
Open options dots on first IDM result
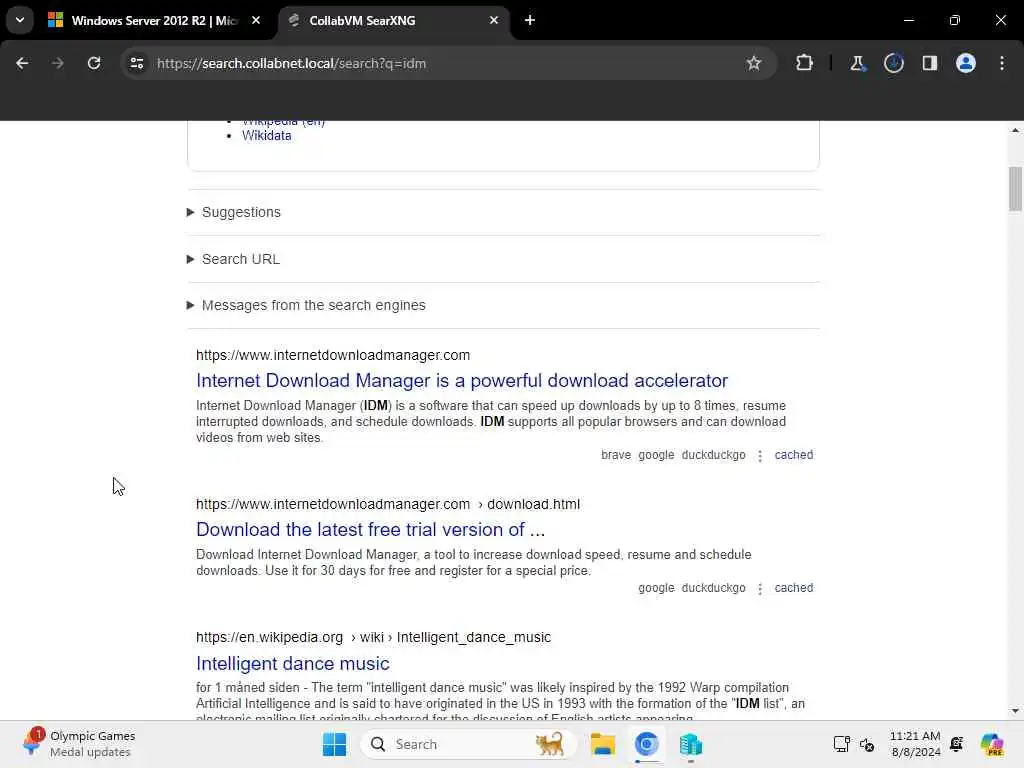[x=760, y=456]
